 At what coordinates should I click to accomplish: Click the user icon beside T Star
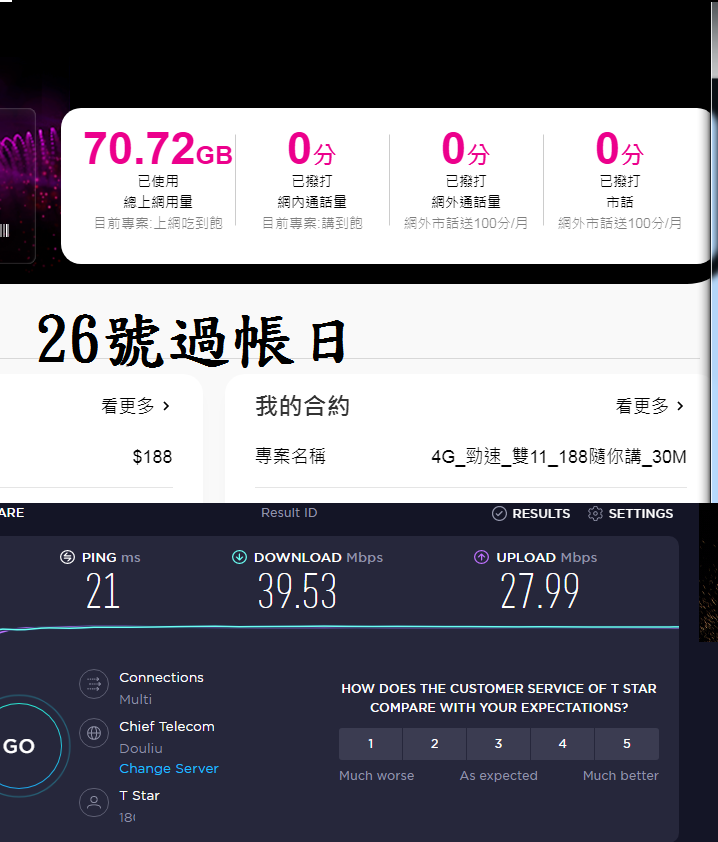[94, 802]
